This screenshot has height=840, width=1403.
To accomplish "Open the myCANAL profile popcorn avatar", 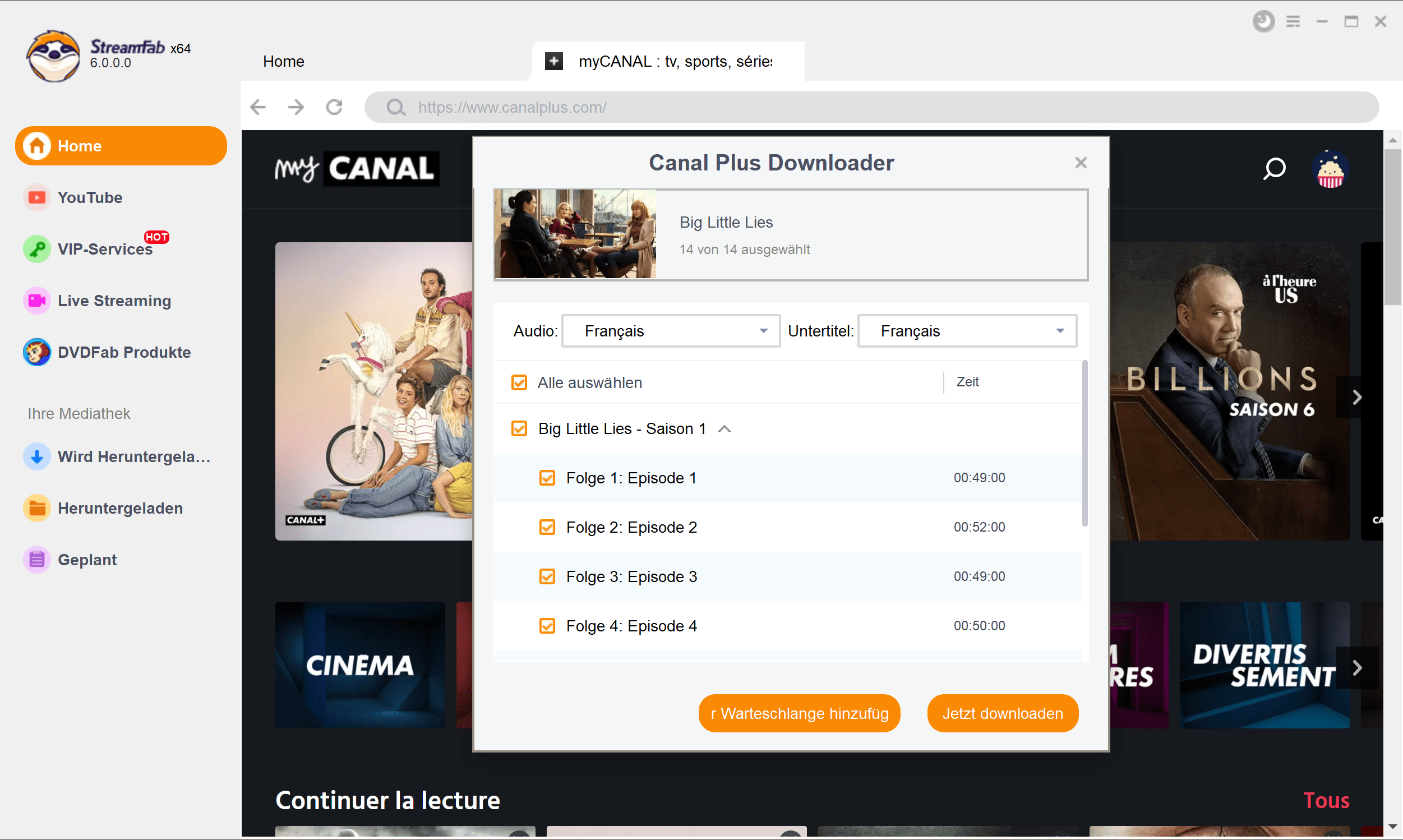I will click(1330, 169).
